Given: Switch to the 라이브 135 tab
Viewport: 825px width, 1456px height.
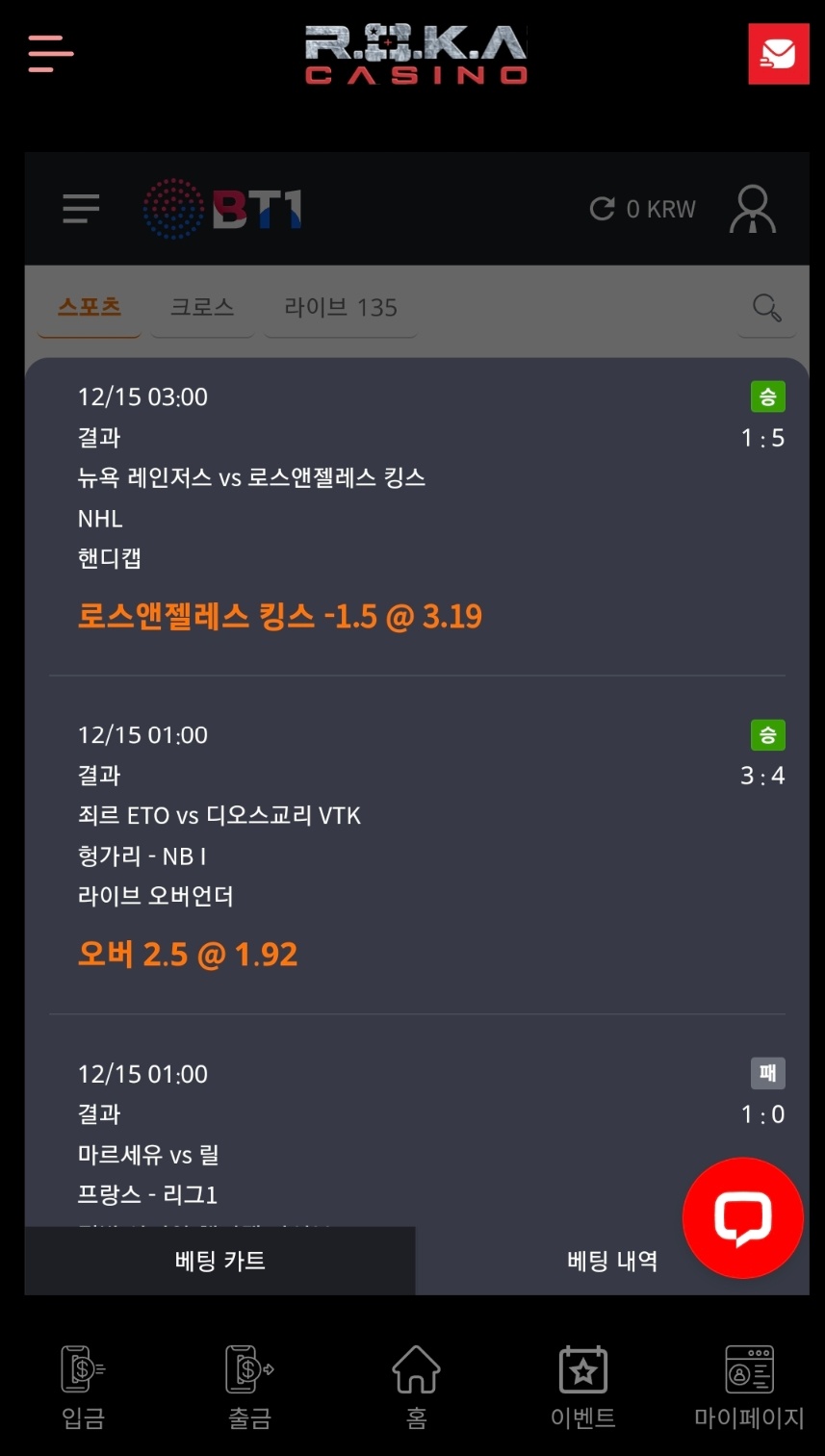Looking at the screenshot, I should 340,308.
